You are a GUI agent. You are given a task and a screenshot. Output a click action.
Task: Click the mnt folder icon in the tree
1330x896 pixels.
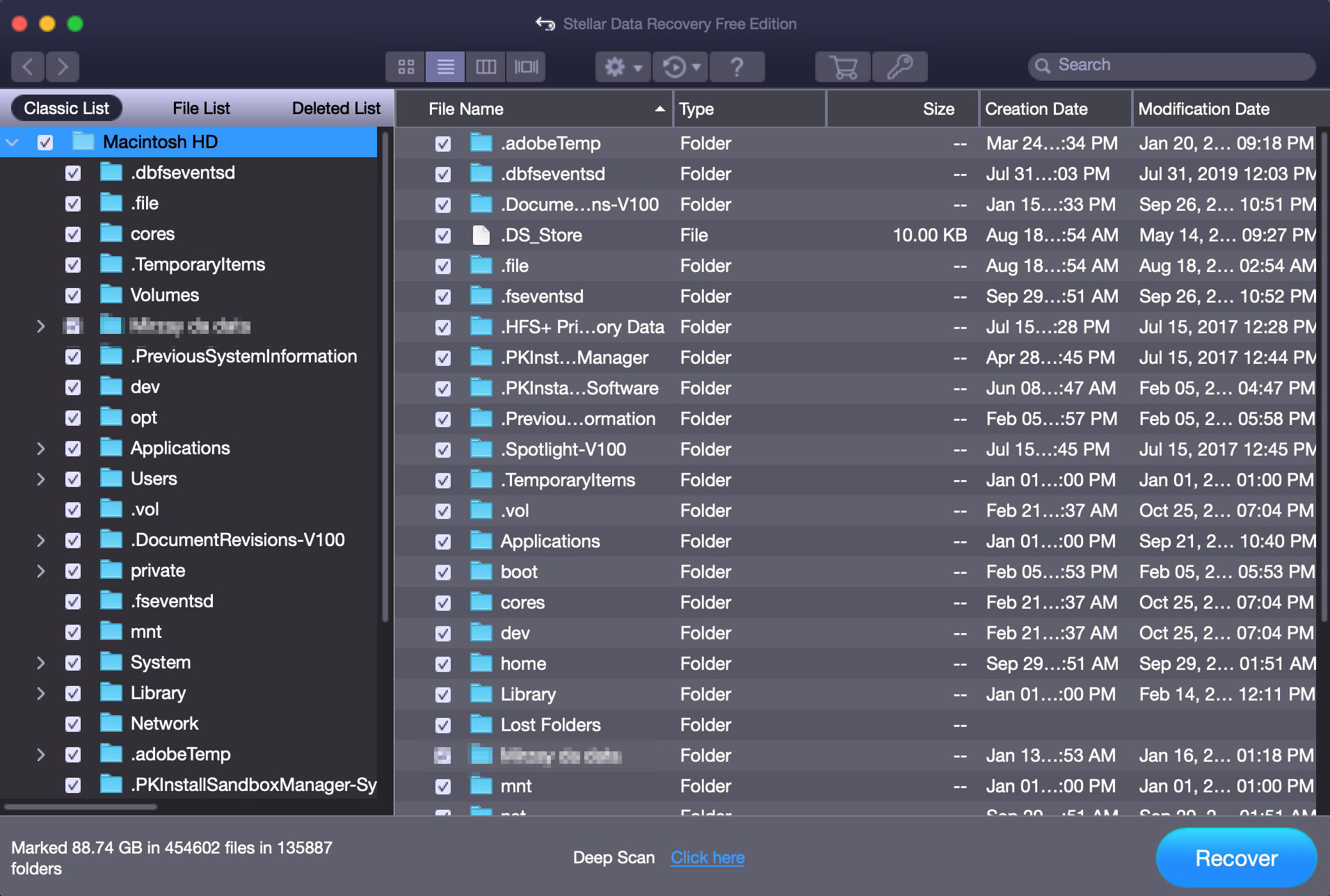pyautogui.click(x=111, y=631)
